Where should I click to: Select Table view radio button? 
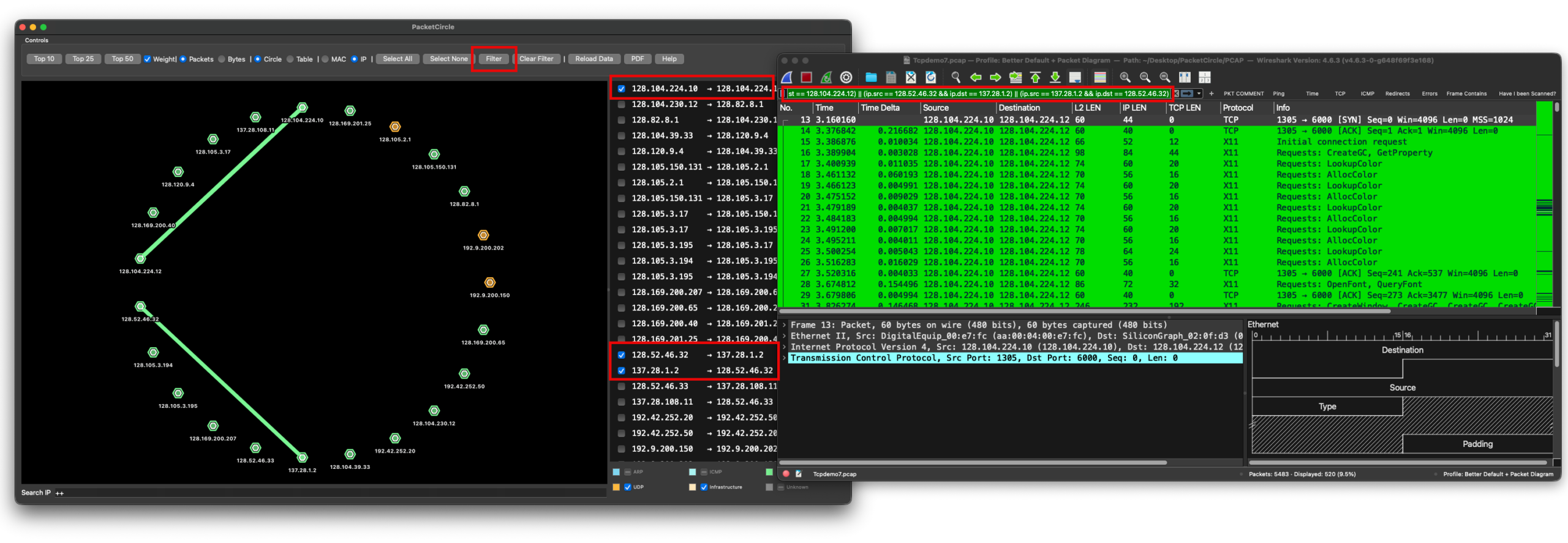pyautogui.click(x=290, y=59)
